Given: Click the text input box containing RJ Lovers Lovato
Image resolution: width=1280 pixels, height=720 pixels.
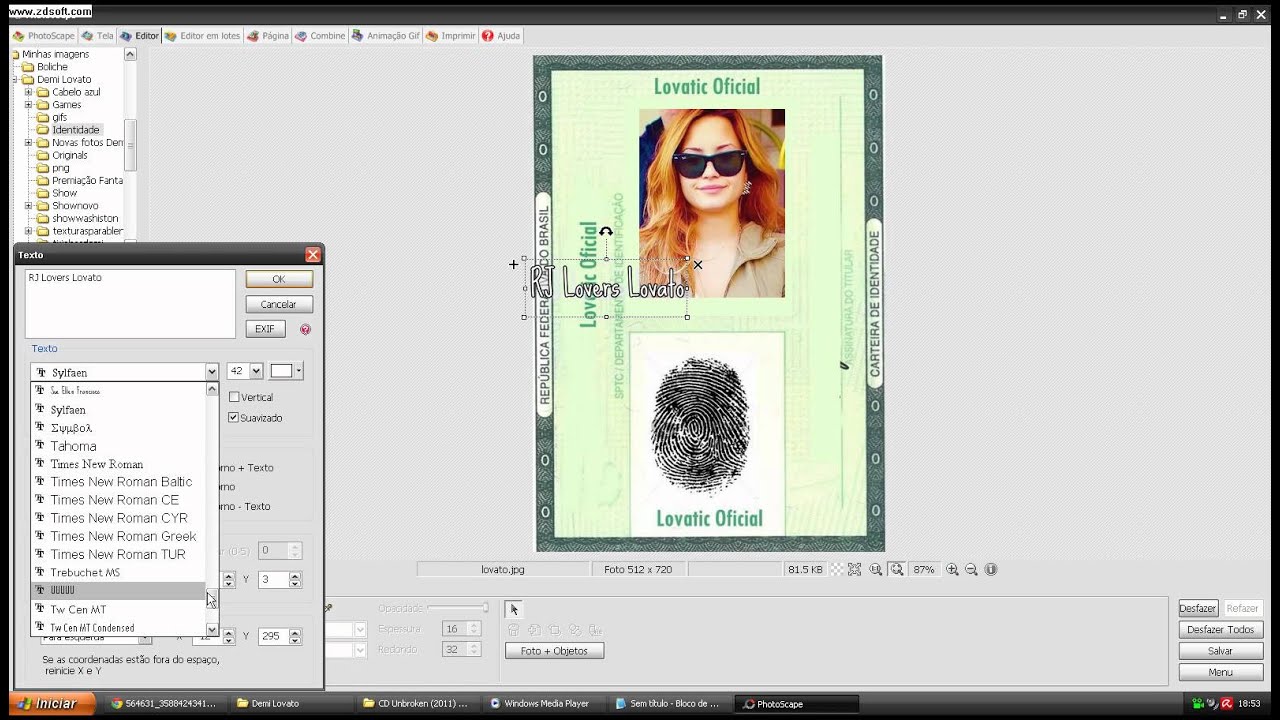Looking at the screenshot, I should (x=130, y=303).
